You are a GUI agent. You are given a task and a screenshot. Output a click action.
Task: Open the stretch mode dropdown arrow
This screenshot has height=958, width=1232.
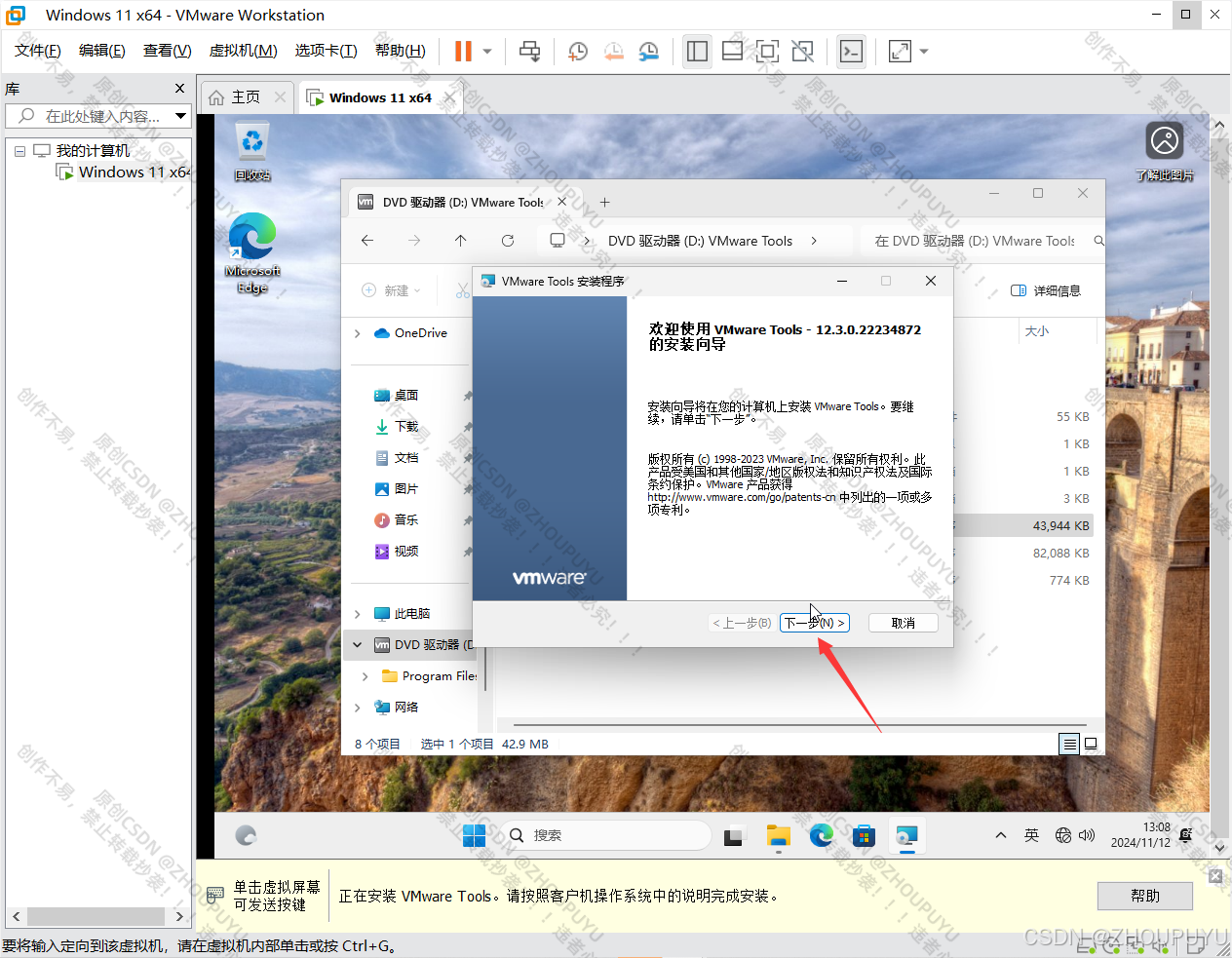tap(924, 51)
